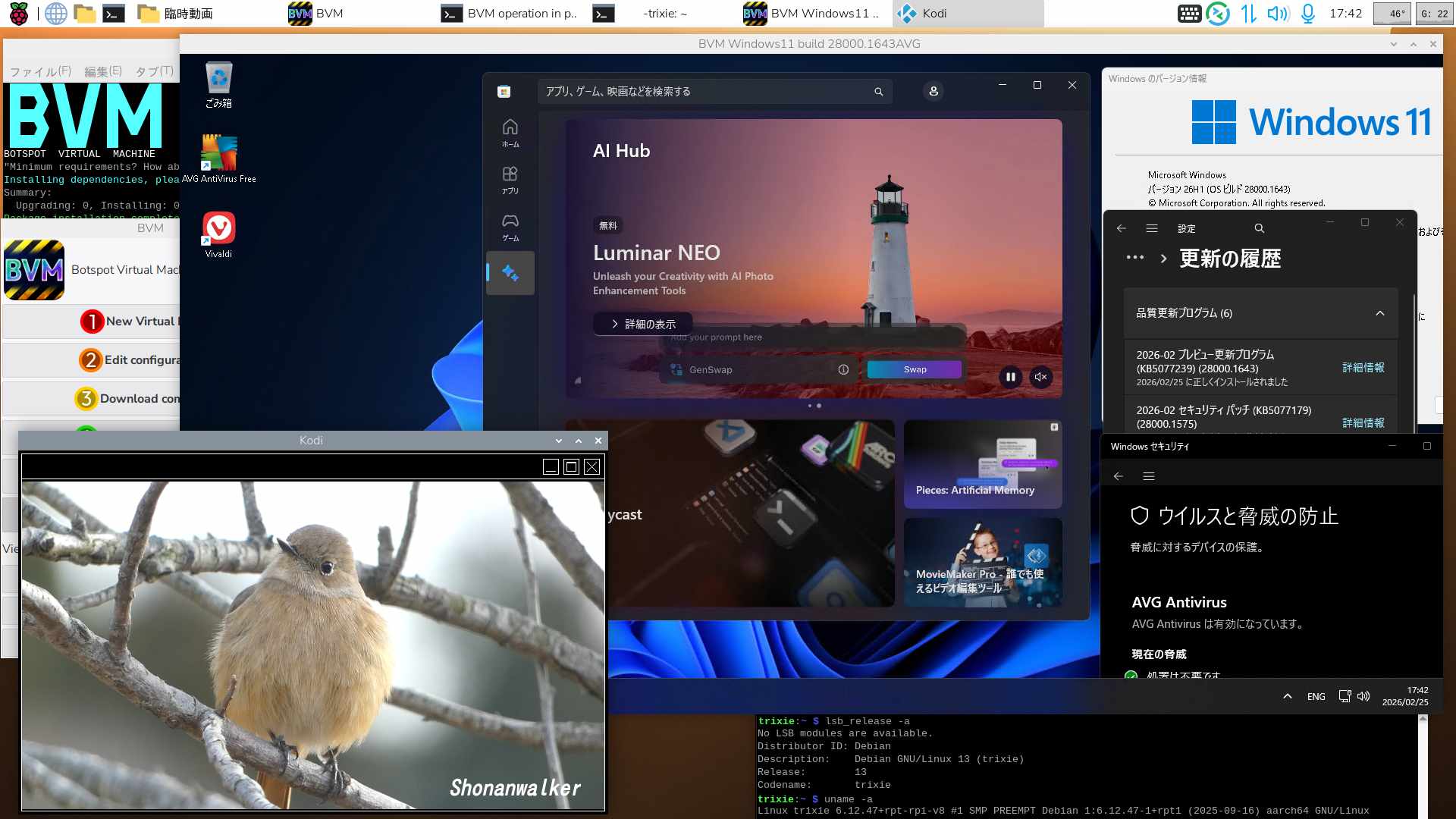
Task: Click 詳細の表示 button on banner
Action: [642, 324]
